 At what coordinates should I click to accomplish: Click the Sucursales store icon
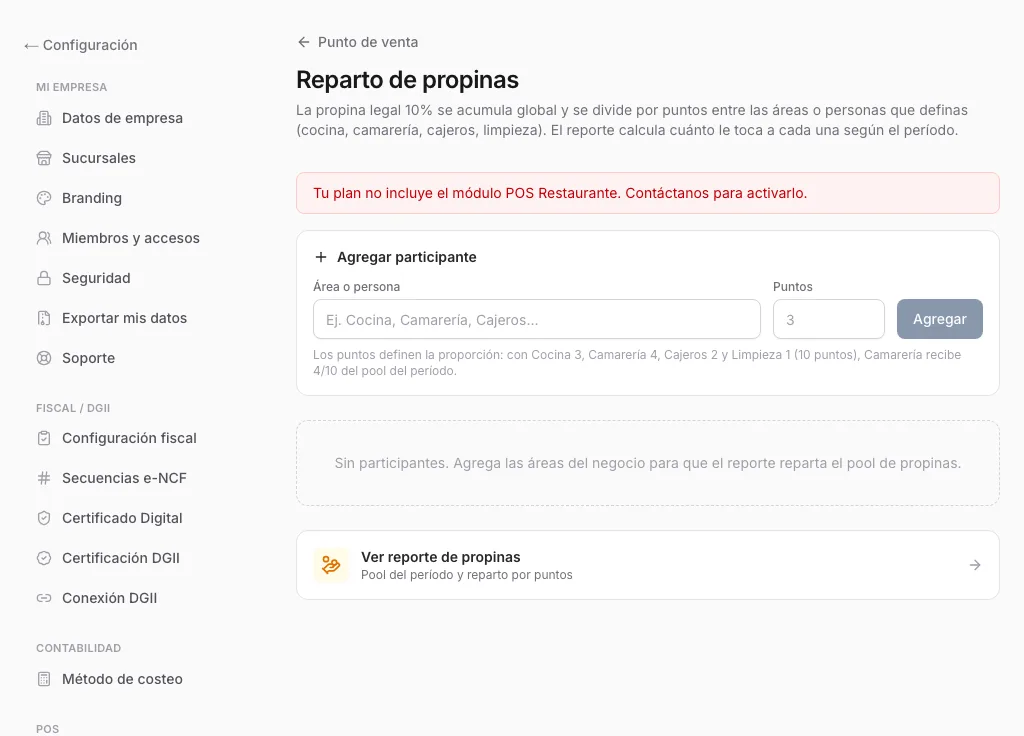(x=44, y=158)
